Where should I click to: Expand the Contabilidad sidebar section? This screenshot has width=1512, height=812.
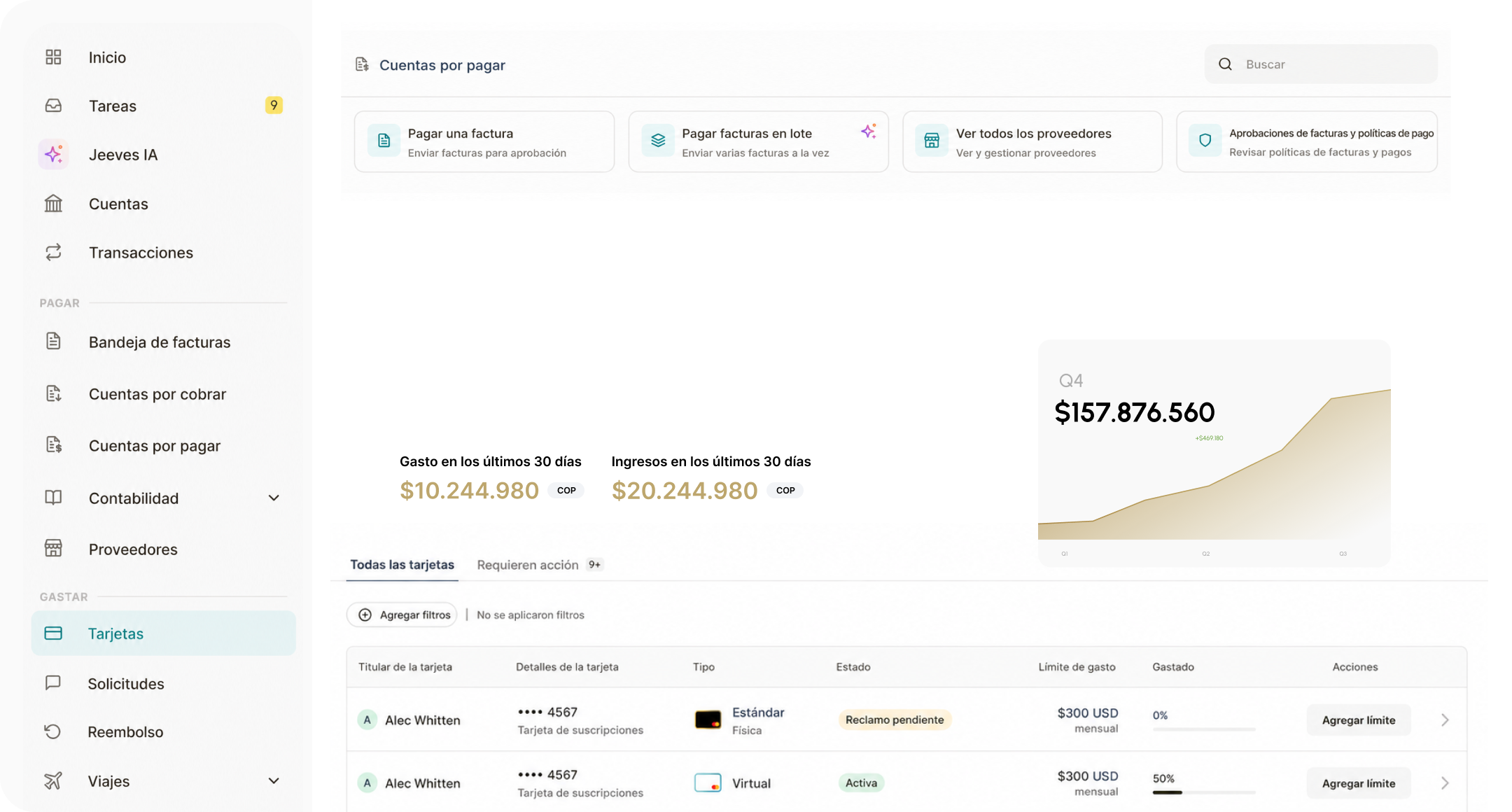(274, 498)
